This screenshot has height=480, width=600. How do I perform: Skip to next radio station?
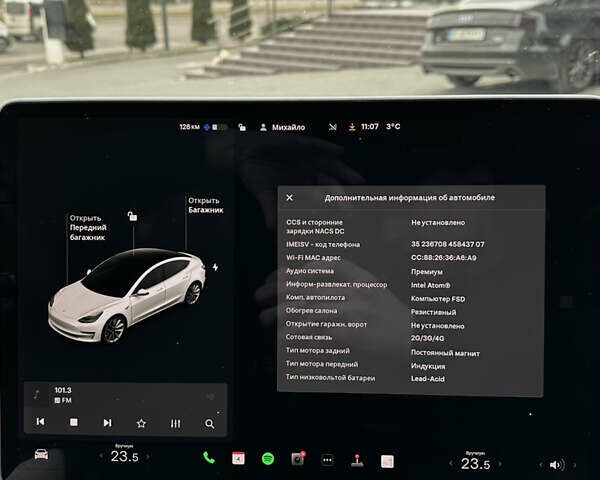point(108,423)
